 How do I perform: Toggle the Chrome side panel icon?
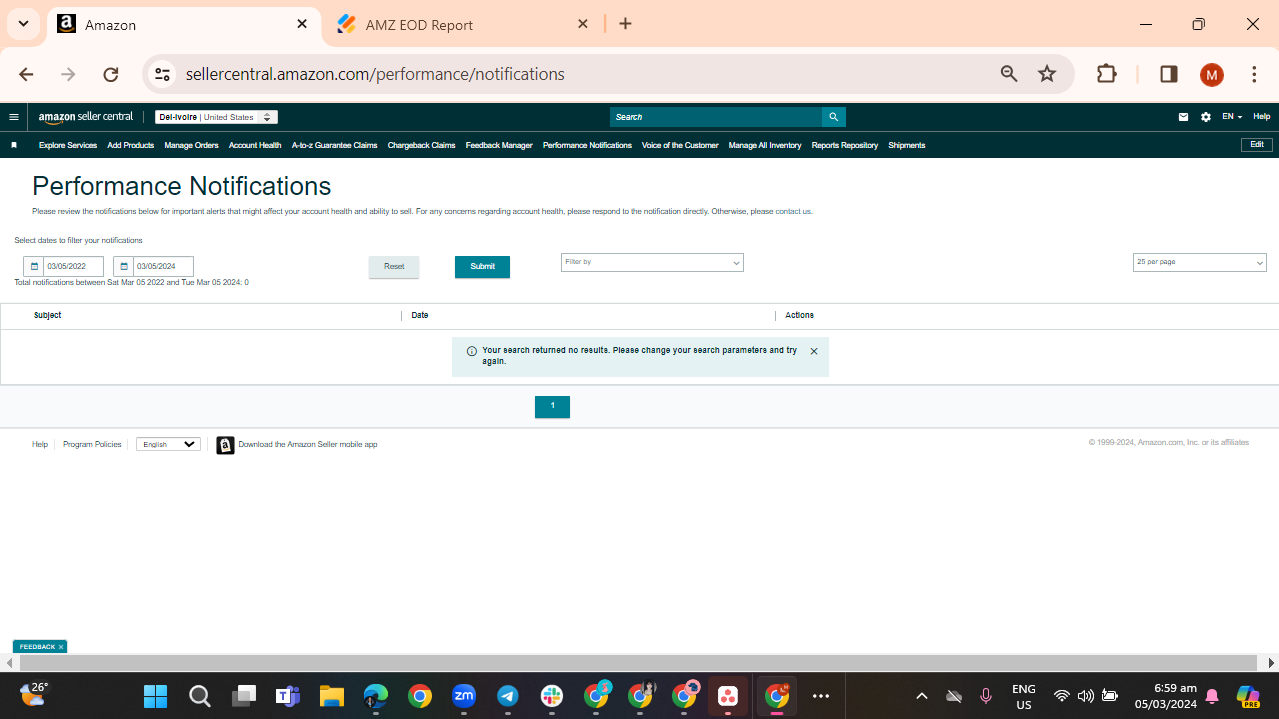click(x=1168, y=74)
